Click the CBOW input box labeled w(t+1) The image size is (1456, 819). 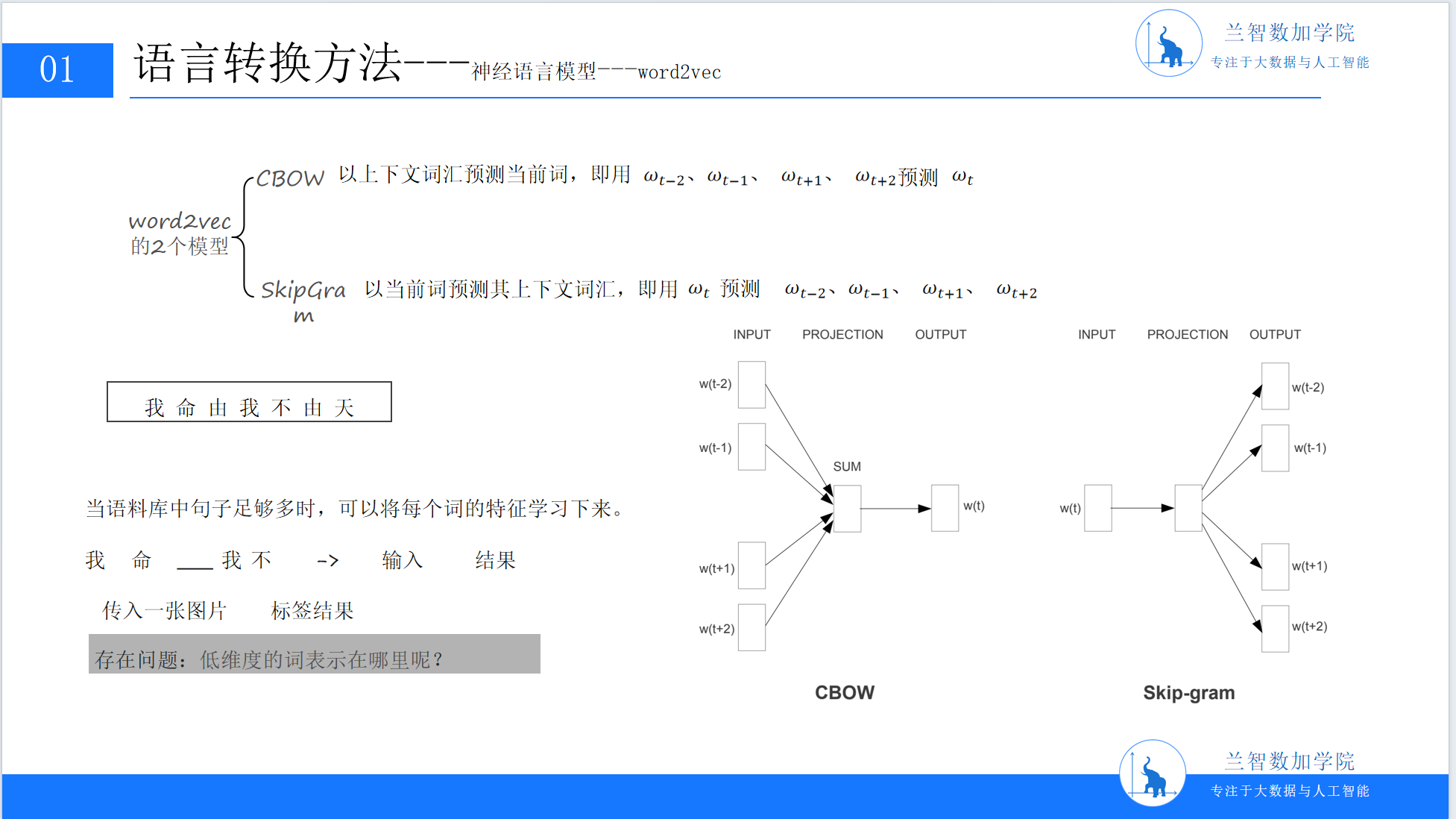pos(751,565)
